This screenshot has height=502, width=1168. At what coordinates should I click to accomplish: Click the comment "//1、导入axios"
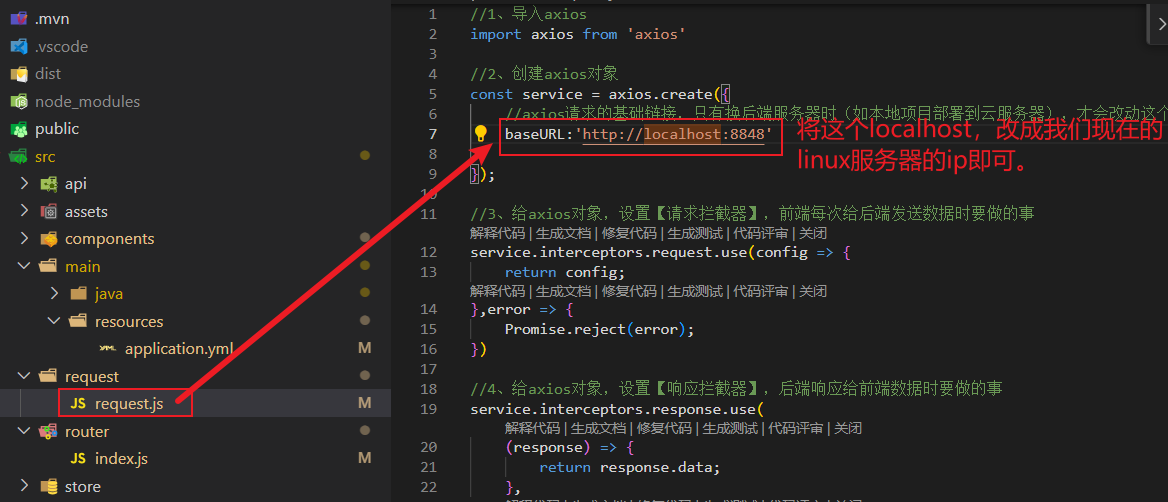pyautogui.click(x=529, y=14)
